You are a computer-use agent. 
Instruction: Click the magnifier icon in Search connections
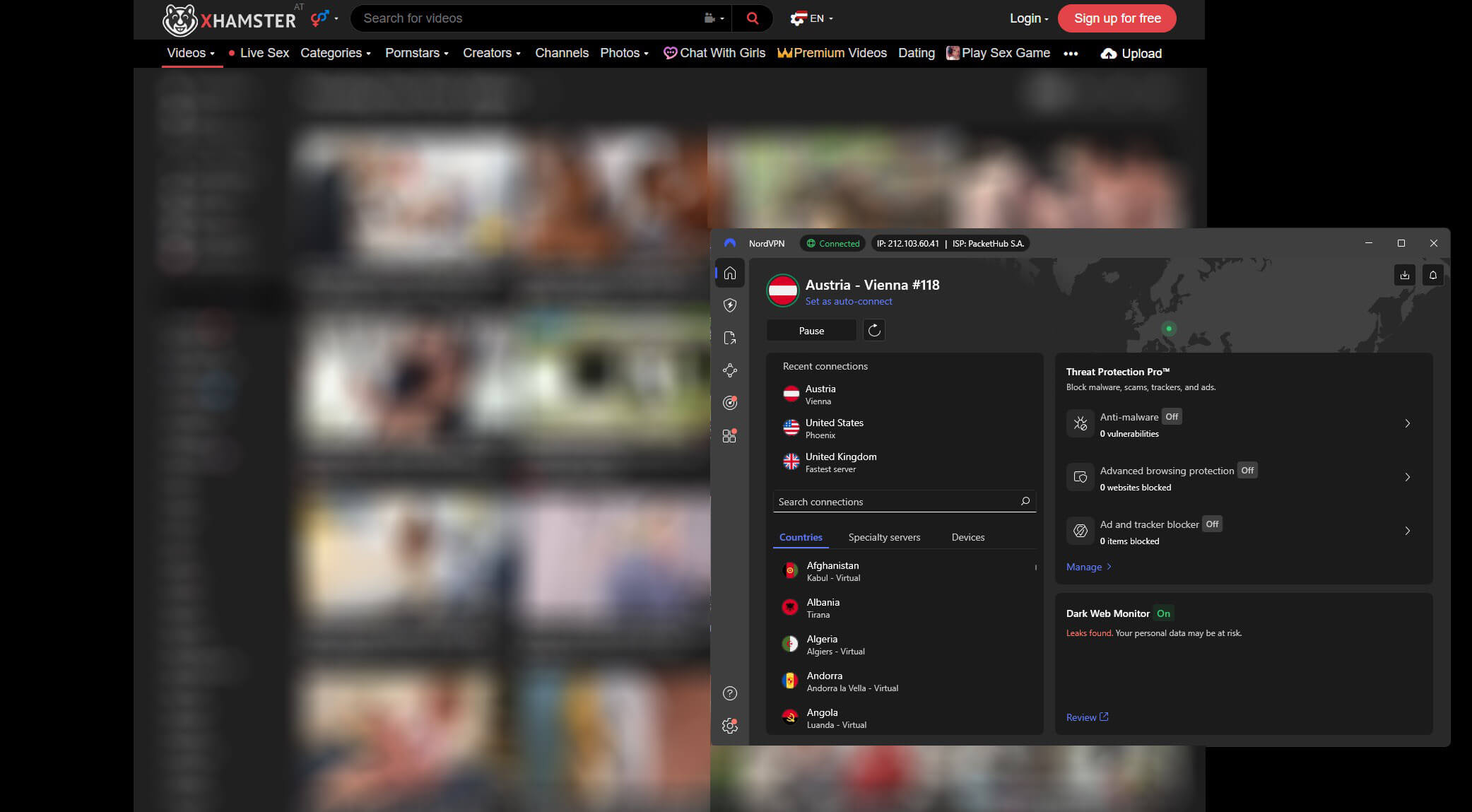[x=1025, y=501]
